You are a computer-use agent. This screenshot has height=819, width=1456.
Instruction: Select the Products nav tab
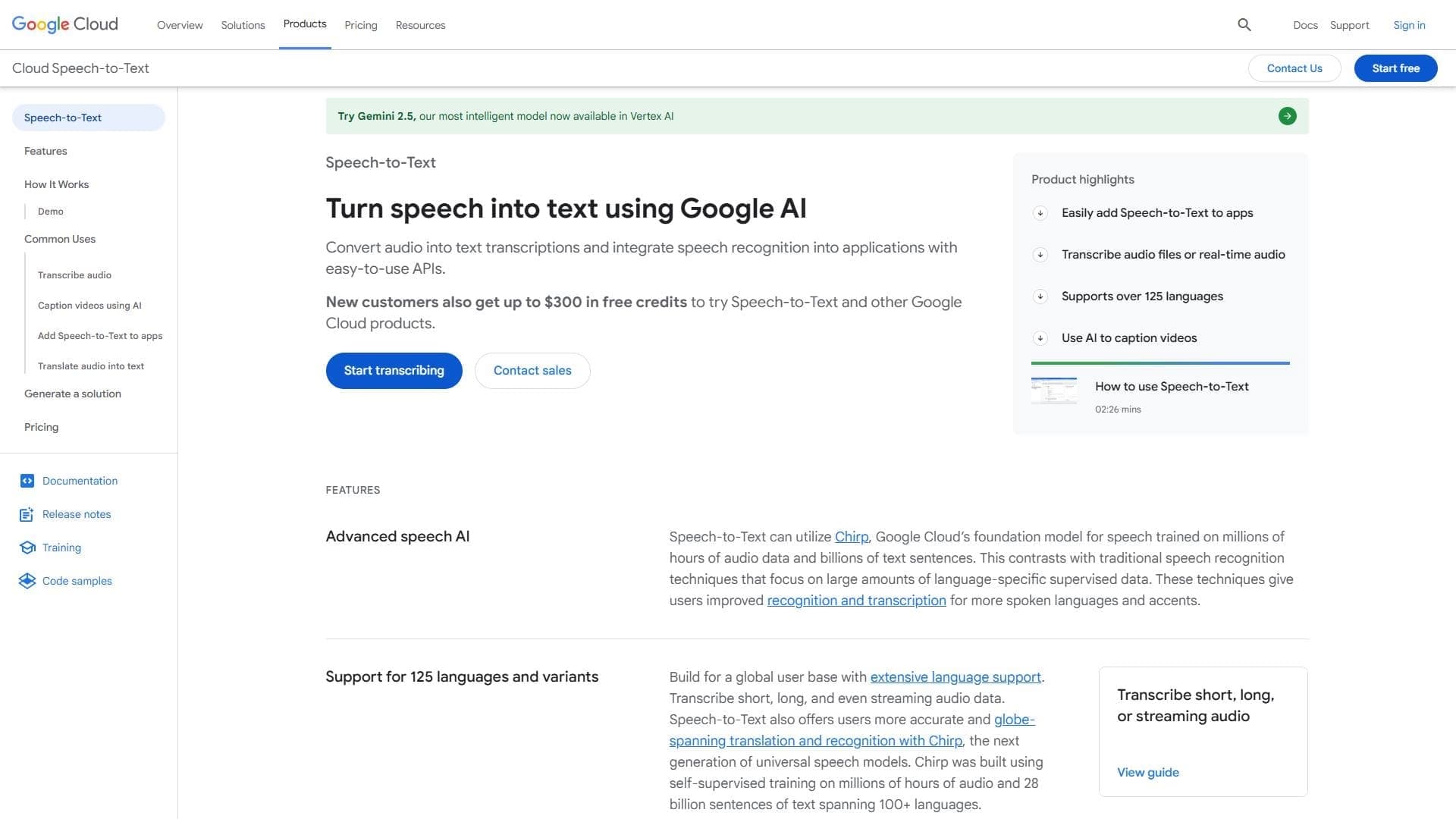pyautogui.click(x=305, y=24)
